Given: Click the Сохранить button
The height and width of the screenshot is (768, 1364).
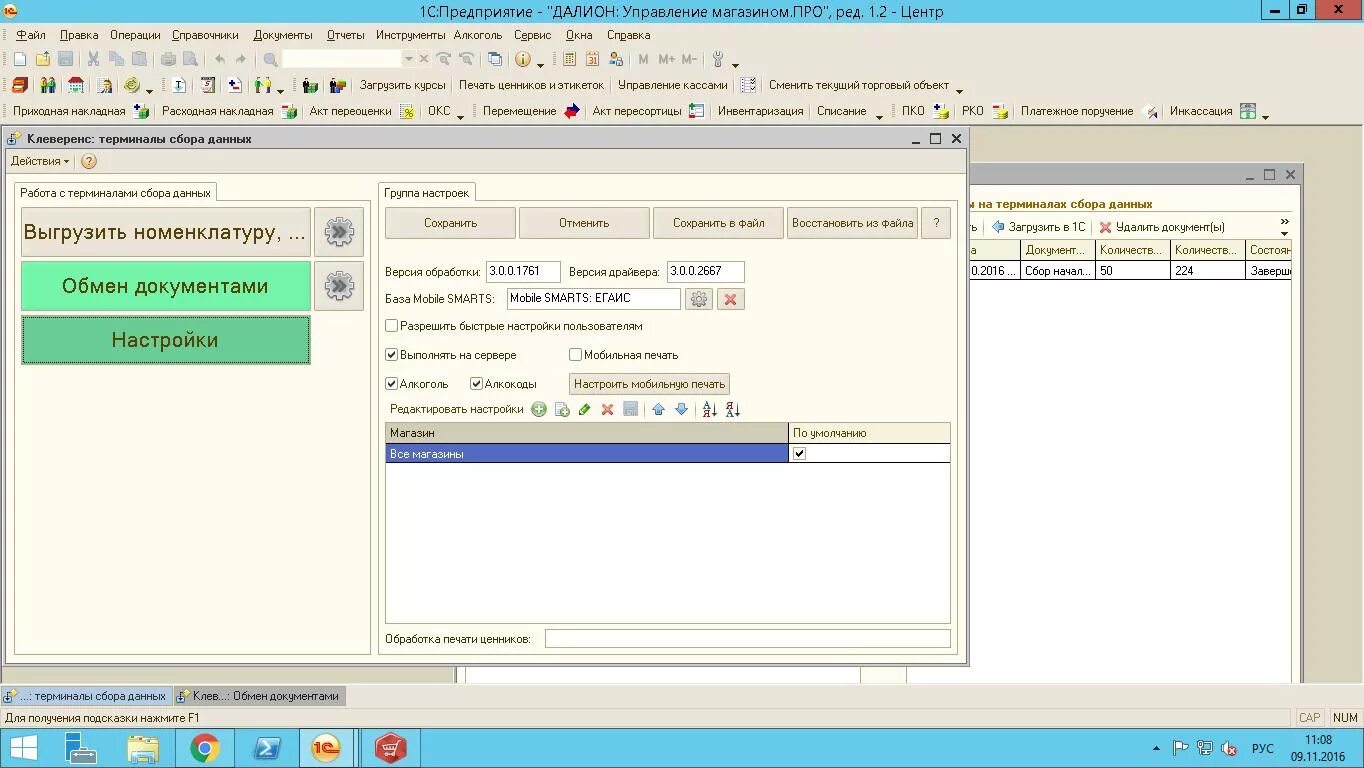Looking at the screenshot, I should click(450, 223).
